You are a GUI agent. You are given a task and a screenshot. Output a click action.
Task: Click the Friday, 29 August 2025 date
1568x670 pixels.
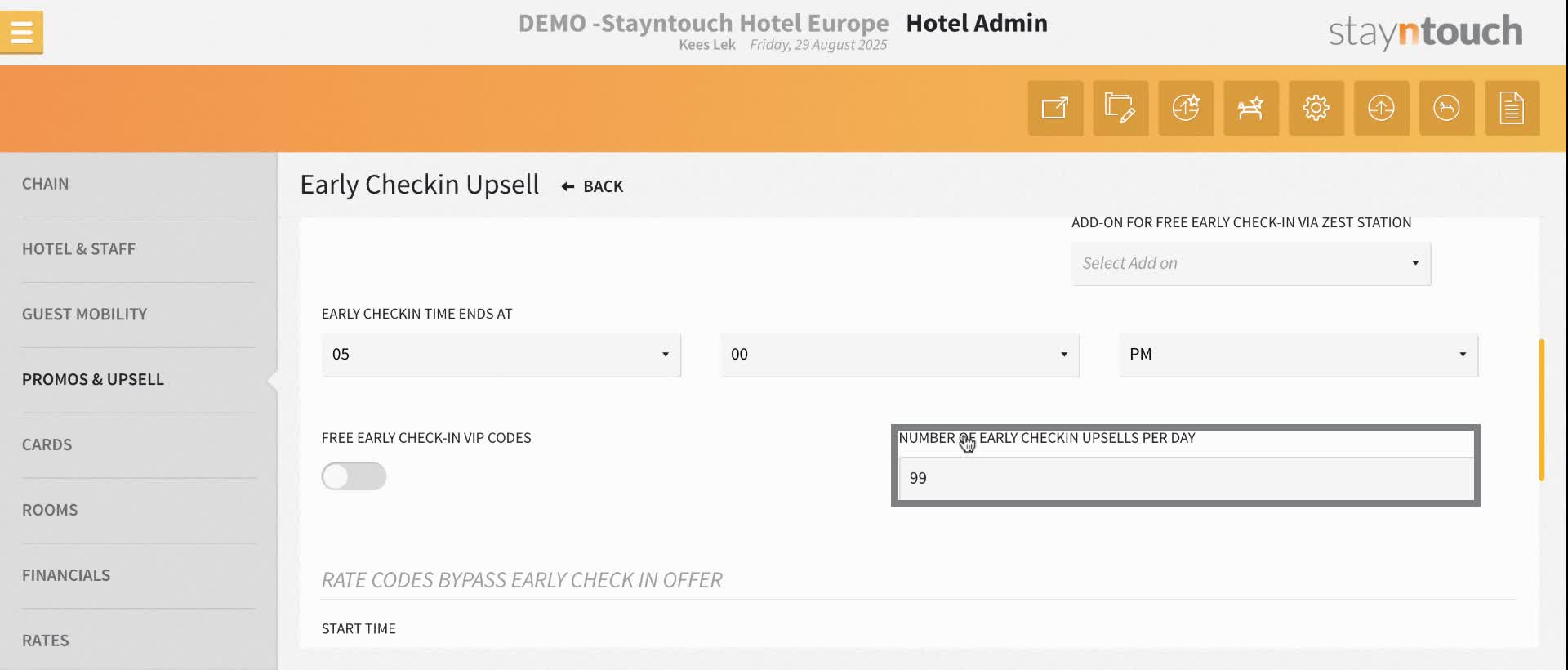point(818,45)
